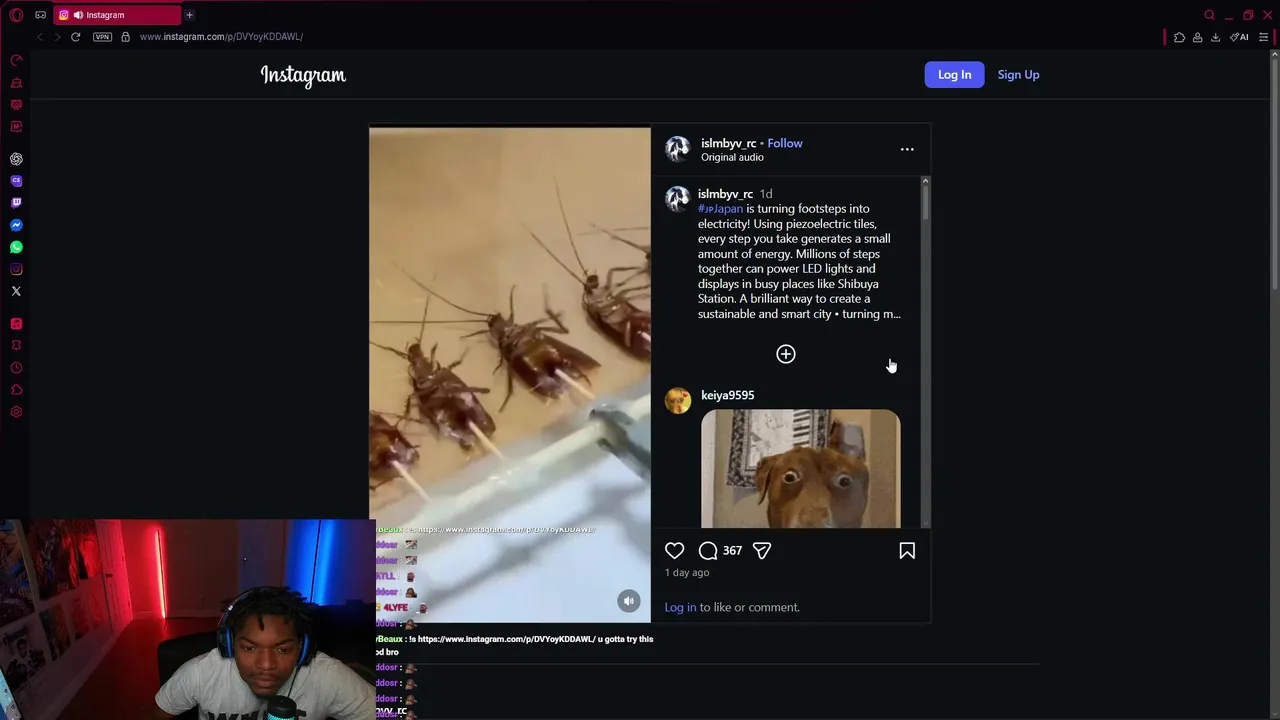
Task: Open keiya9595 commenter profile
Action: click(727, 395)
